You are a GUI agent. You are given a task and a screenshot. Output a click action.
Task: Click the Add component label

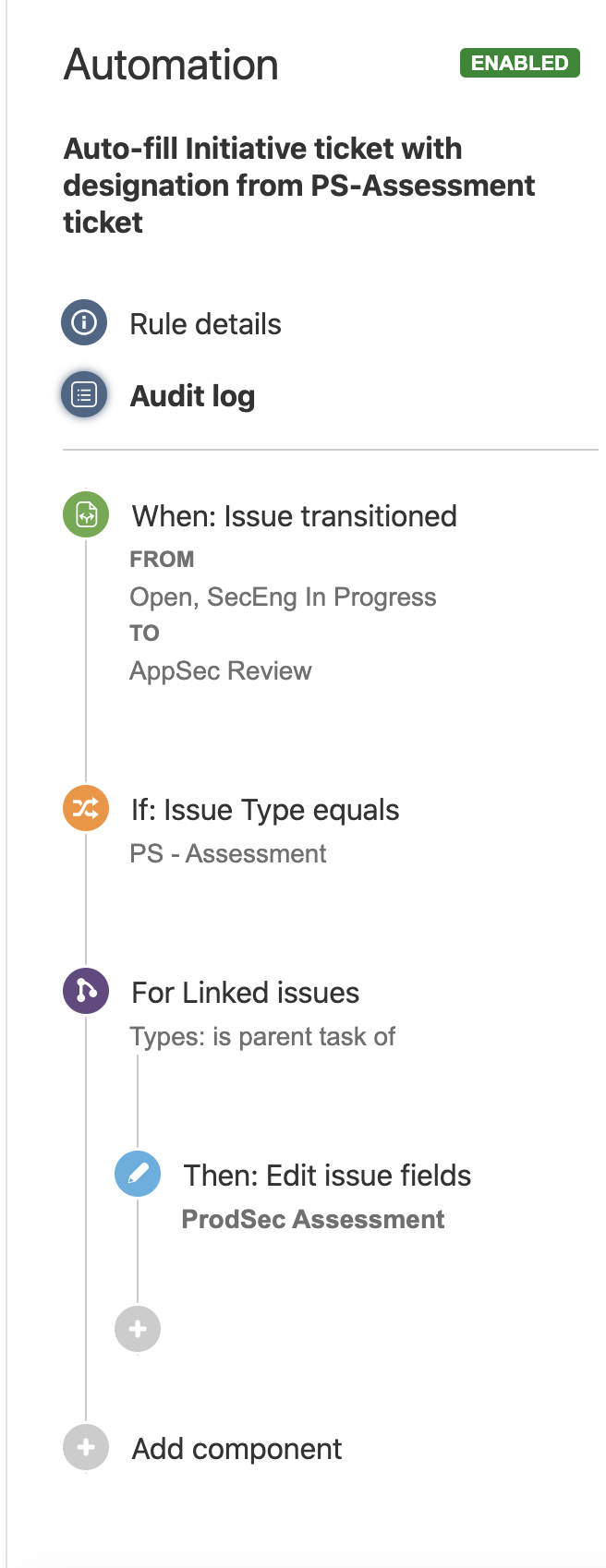(236, 1449)
